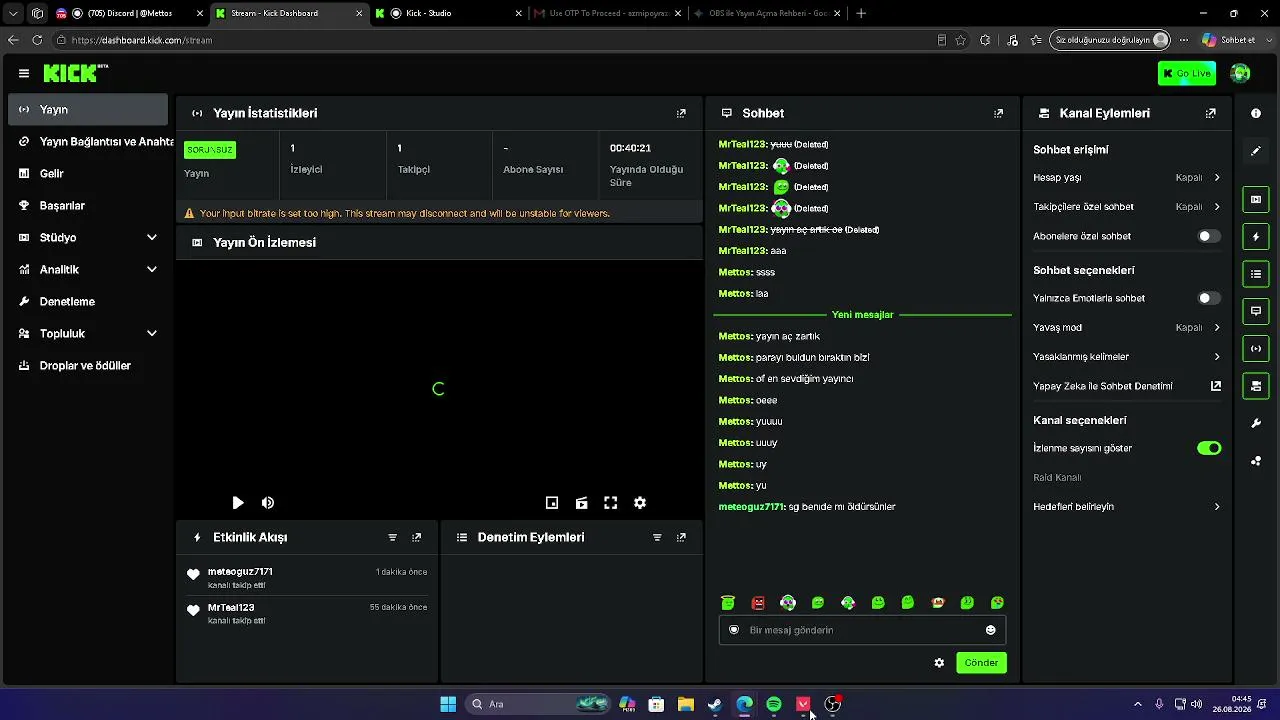Open Spotify from the taskbar
Viewport: 1280px width, 720px height.
(774, 704)
